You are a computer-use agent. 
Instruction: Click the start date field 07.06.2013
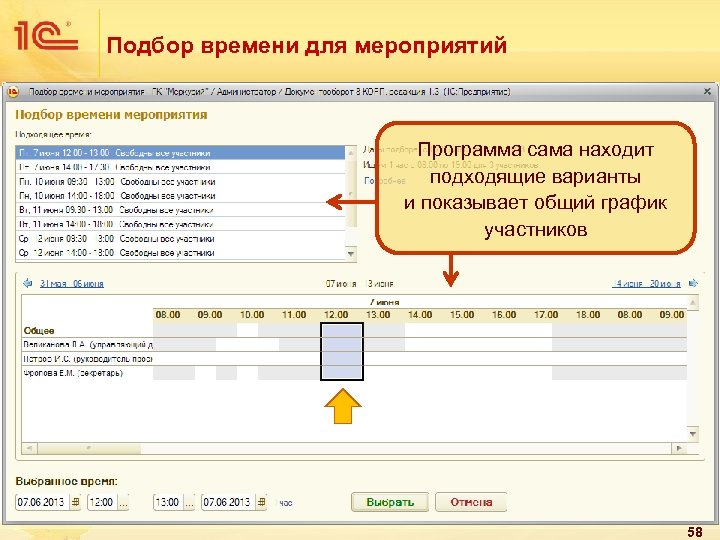tap(42, 502)
